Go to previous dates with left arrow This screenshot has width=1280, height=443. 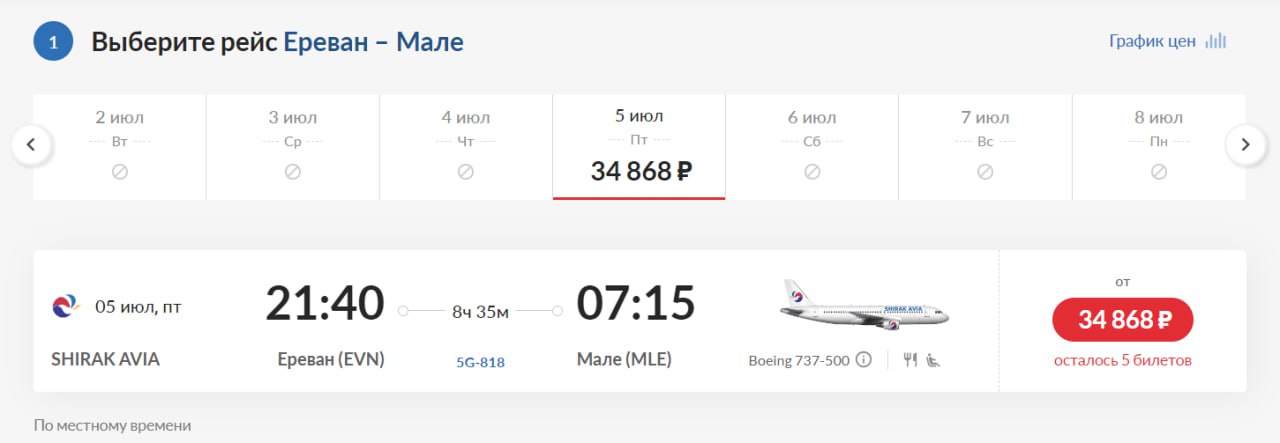coord(31,144)
